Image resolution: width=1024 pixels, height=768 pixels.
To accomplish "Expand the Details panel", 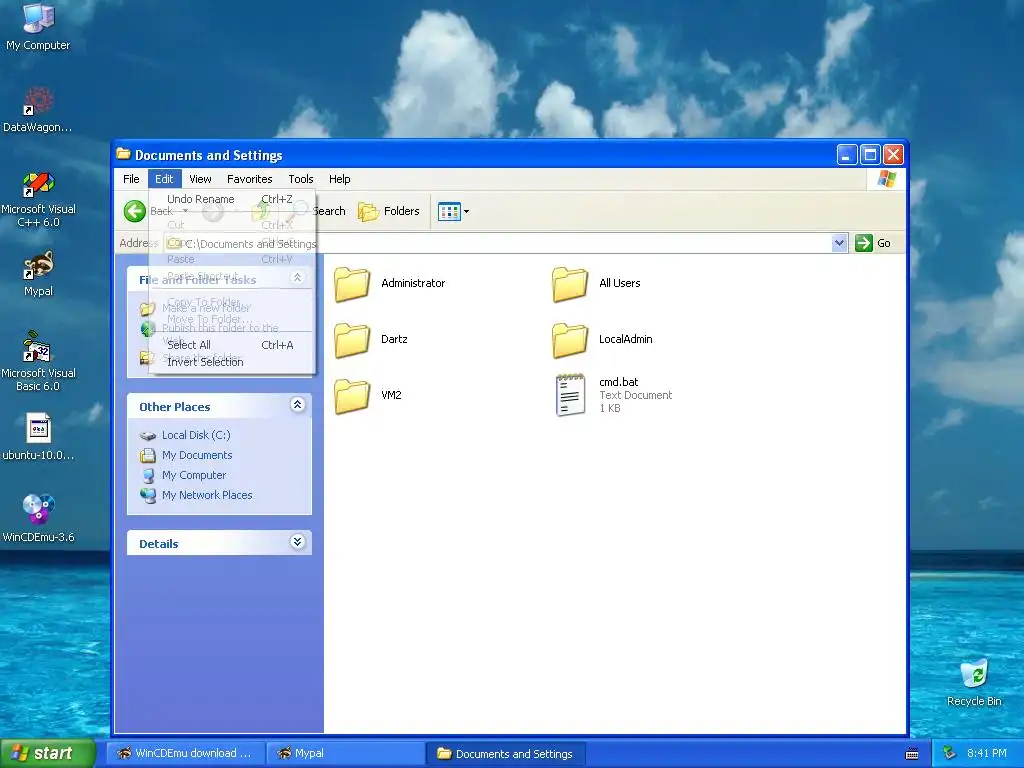I will (297, 542).
